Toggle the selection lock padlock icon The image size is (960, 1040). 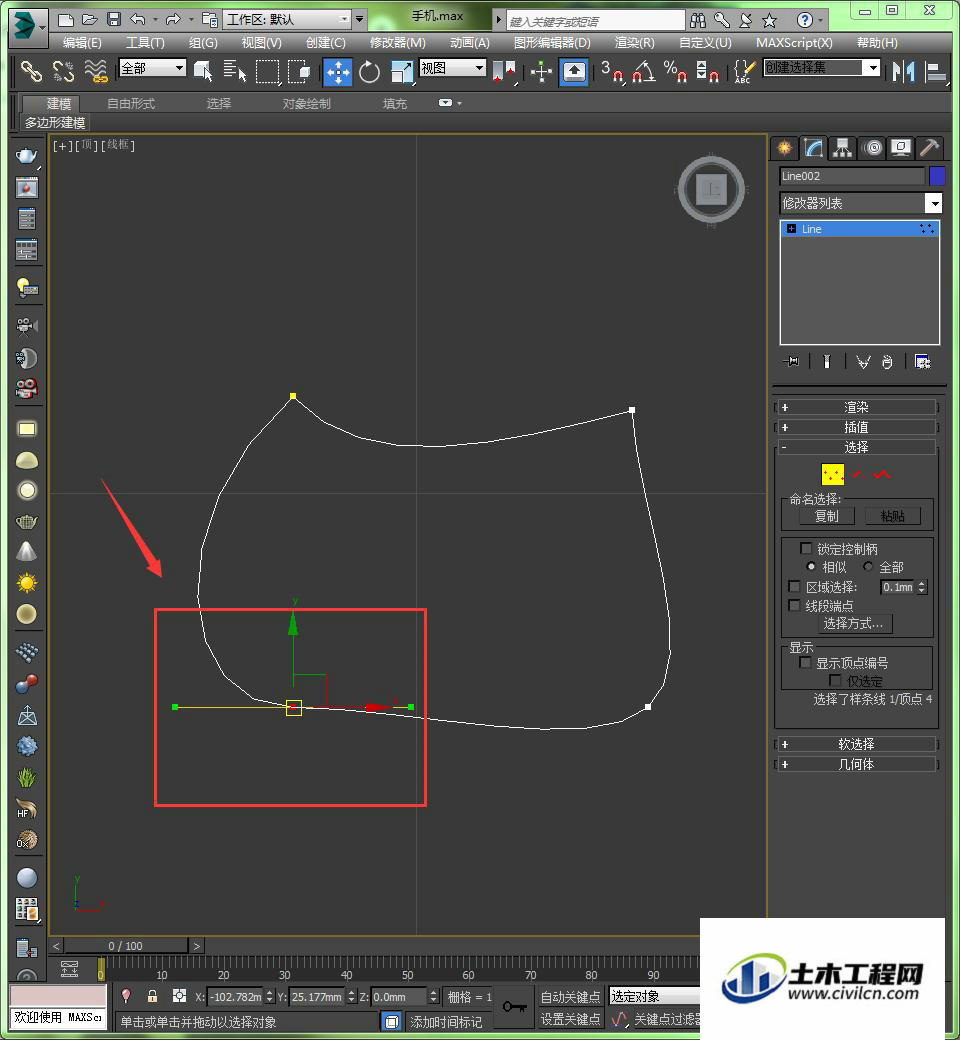click(153, 996)
